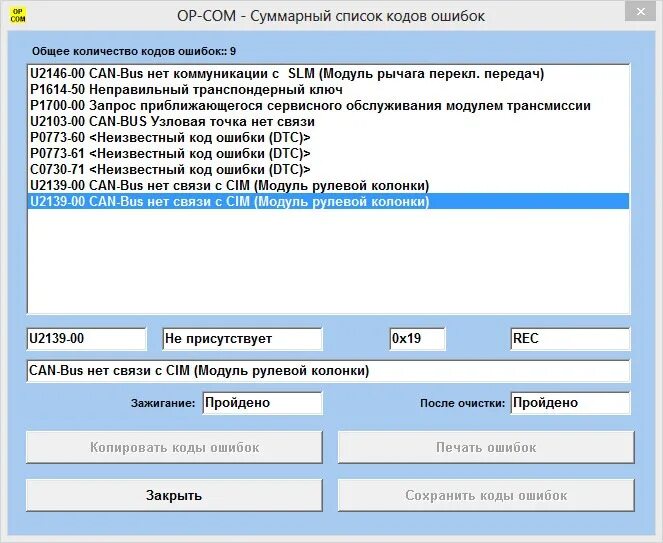Select the P0773-61 unknown error code row
This screenshot has width=663, height=543.
click(329, 154)
